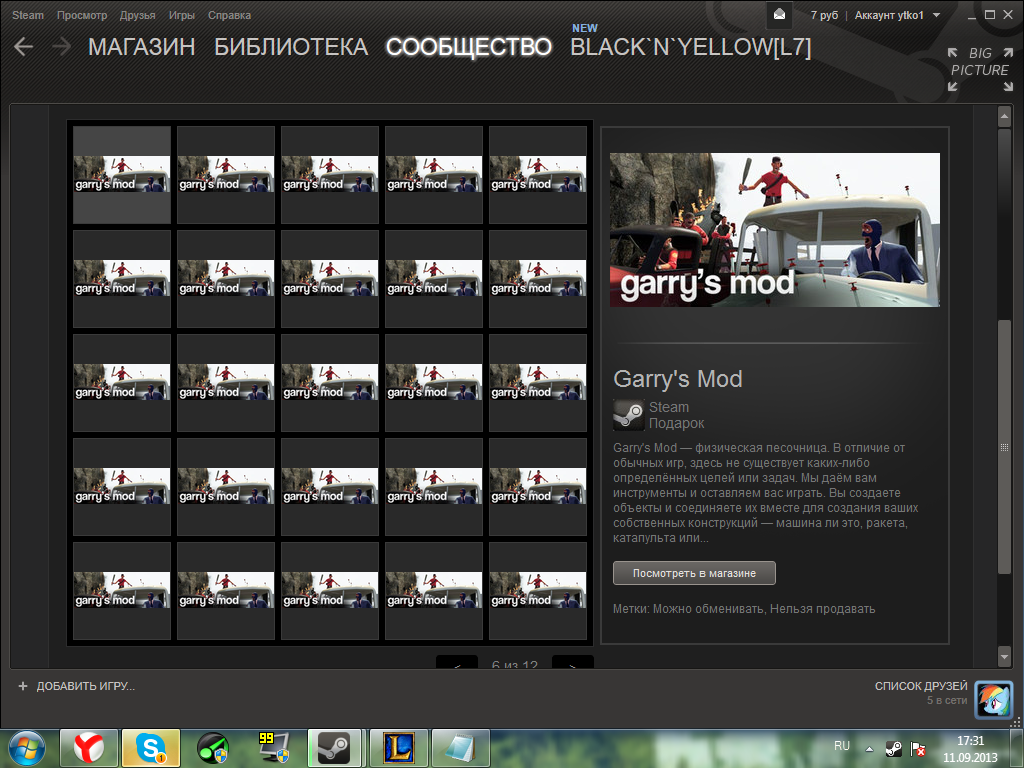Launch Yandex browser from taskbar

click(x=89, y=748)
